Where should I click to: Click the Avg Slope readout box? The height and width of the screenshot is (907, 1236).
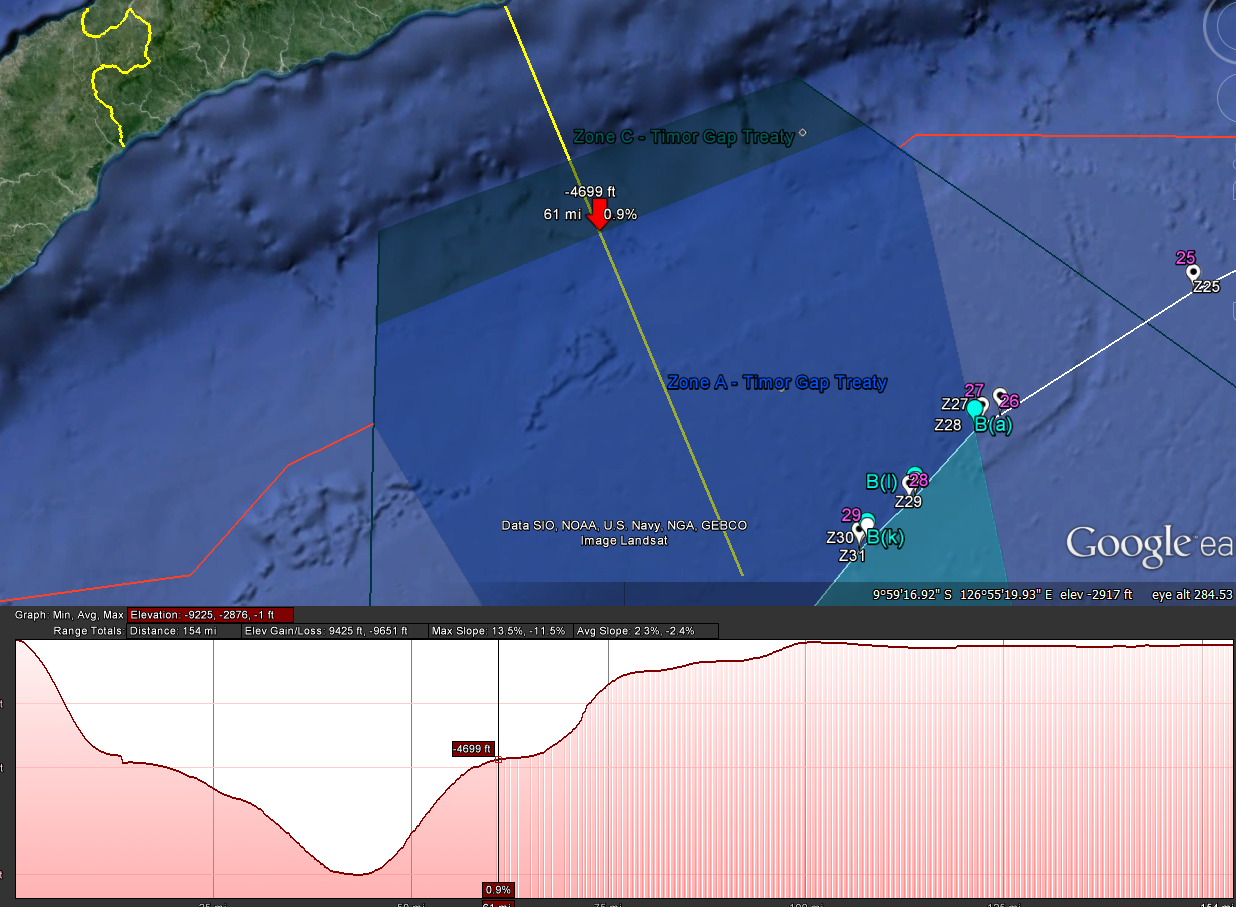pyautogui.click(x=646, y=631)
